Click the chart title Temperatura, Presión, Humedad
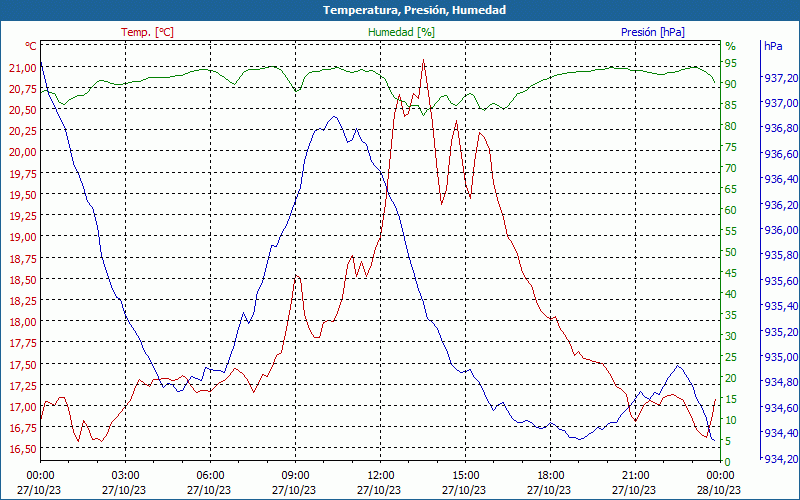 (x=414, y=10)
